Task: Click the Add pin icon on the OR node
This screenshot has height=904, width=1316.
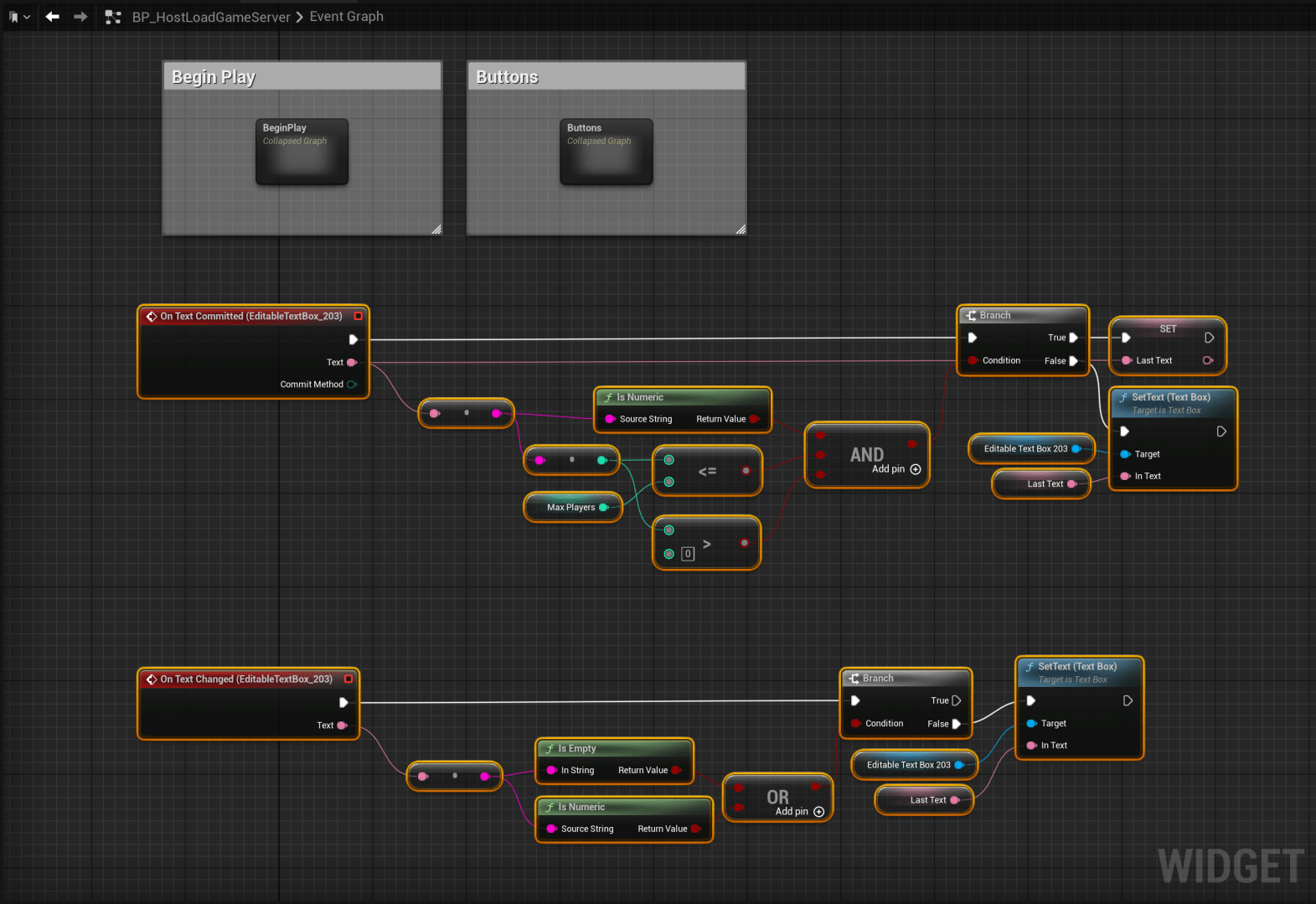Action: click(x=819, y=811)
